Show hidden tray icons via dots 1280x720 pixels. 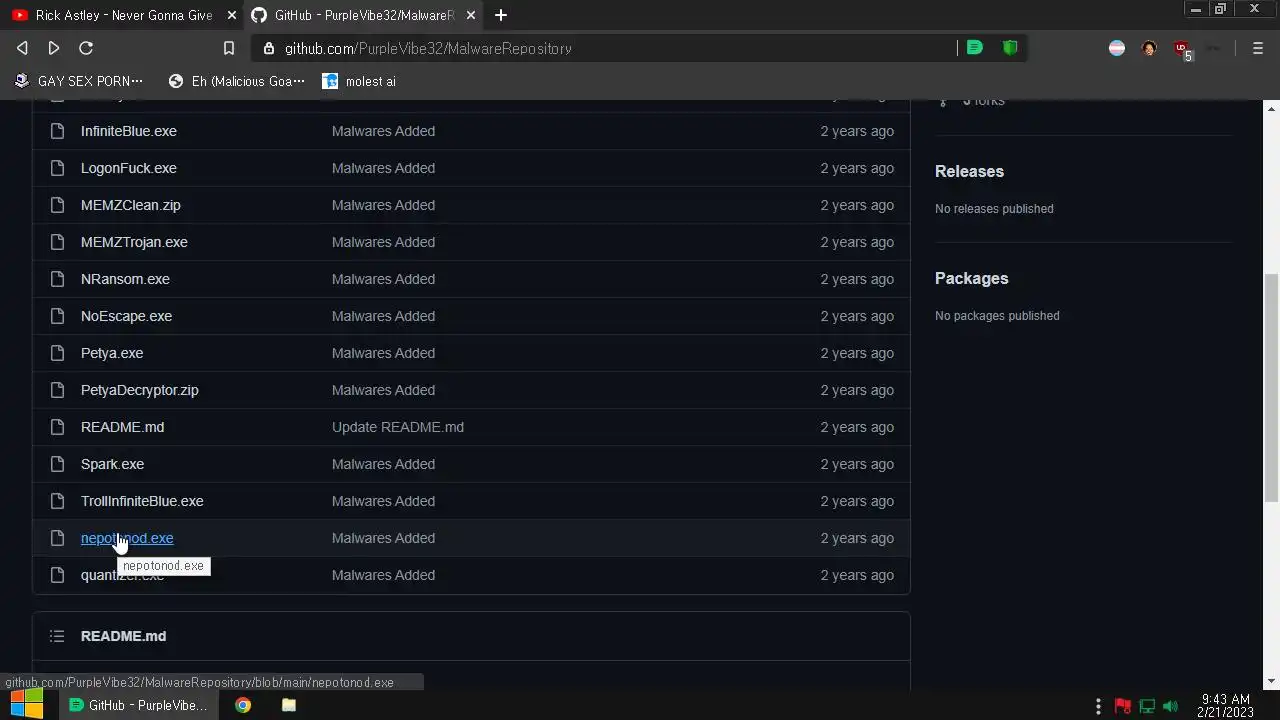[1098, 706]
